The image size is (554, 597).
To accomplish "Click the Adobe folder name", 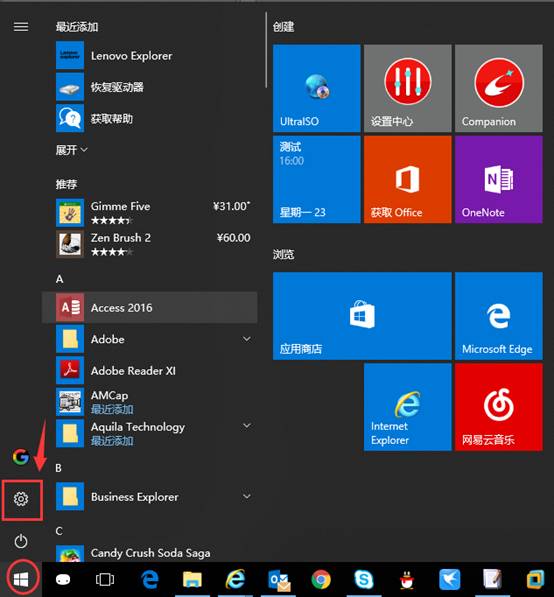I will 108,339.
